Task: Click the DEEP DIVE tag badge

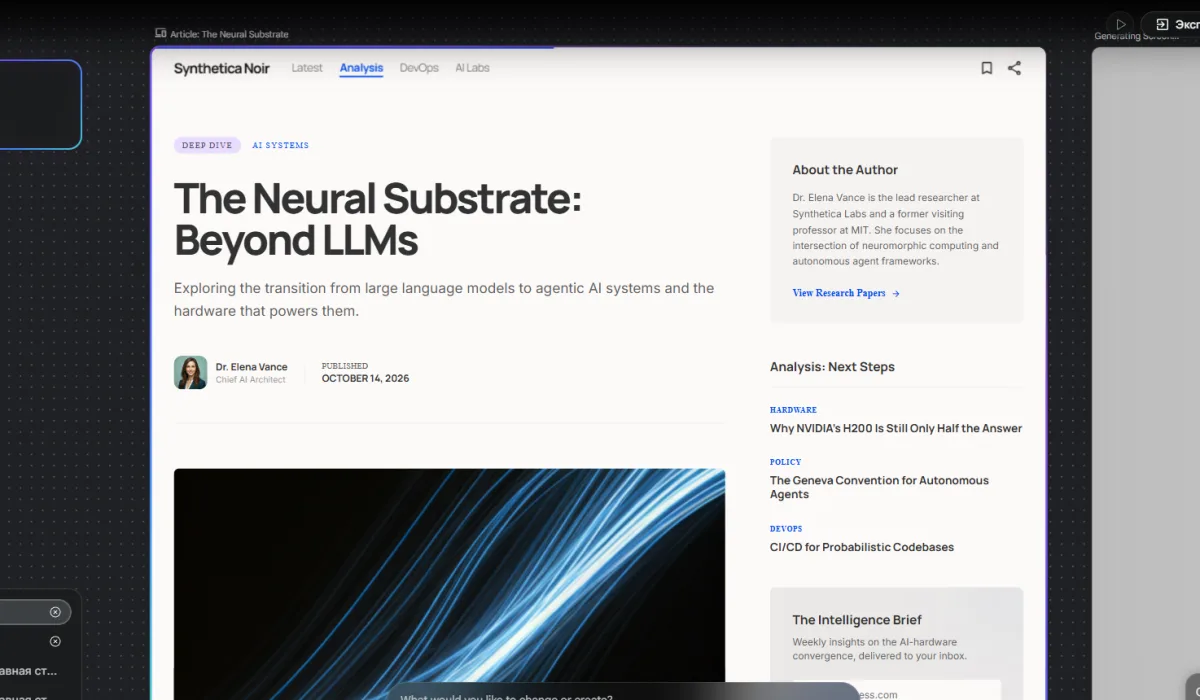Action: 207,145
